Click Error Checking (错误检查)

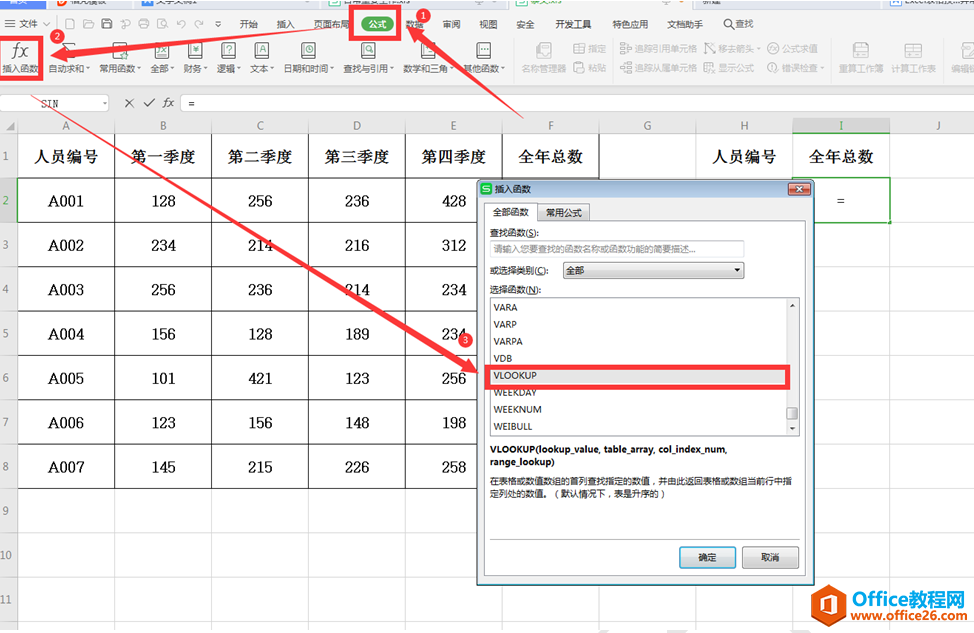pos(795,68)
